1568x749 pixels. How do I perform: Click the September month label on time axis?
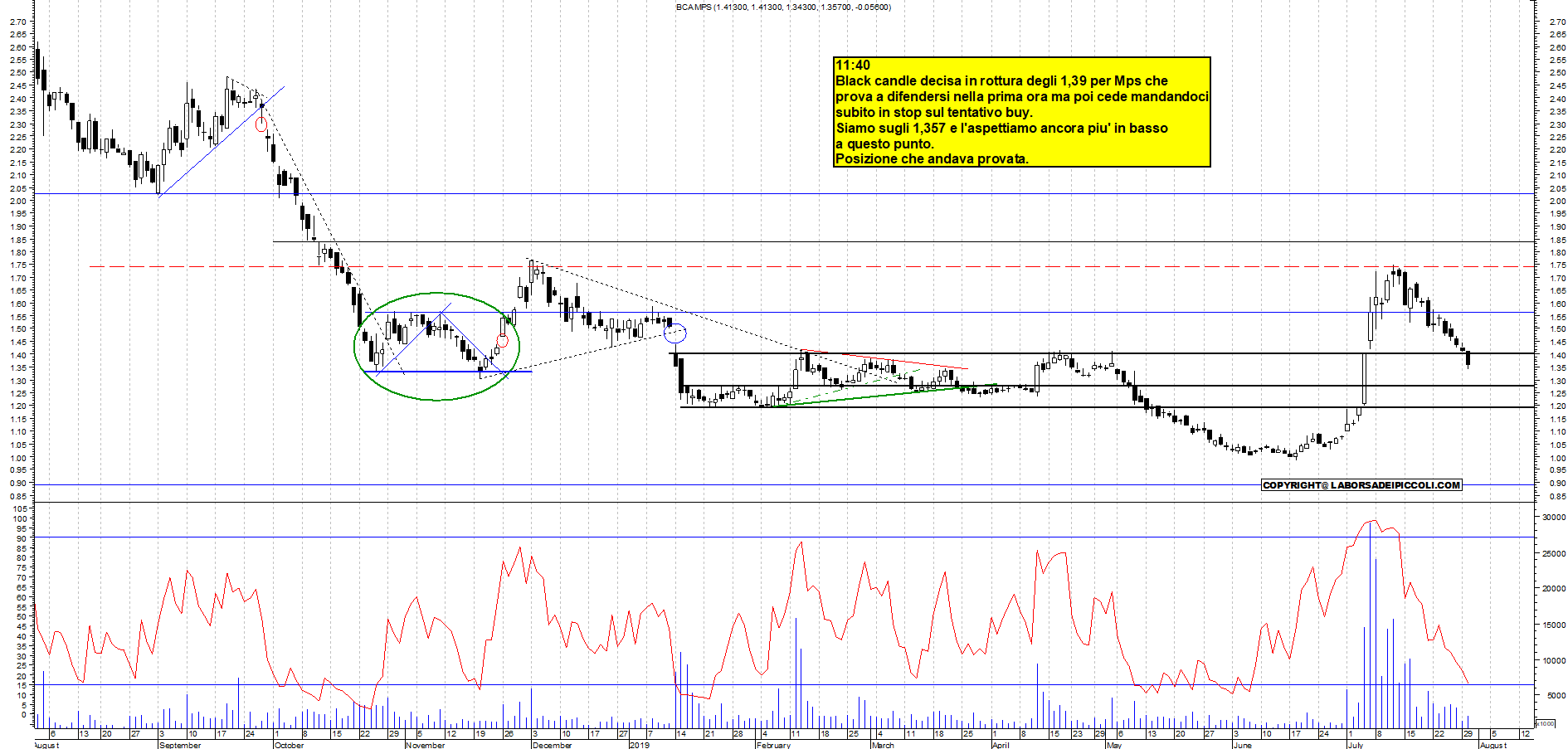[180, 745]
